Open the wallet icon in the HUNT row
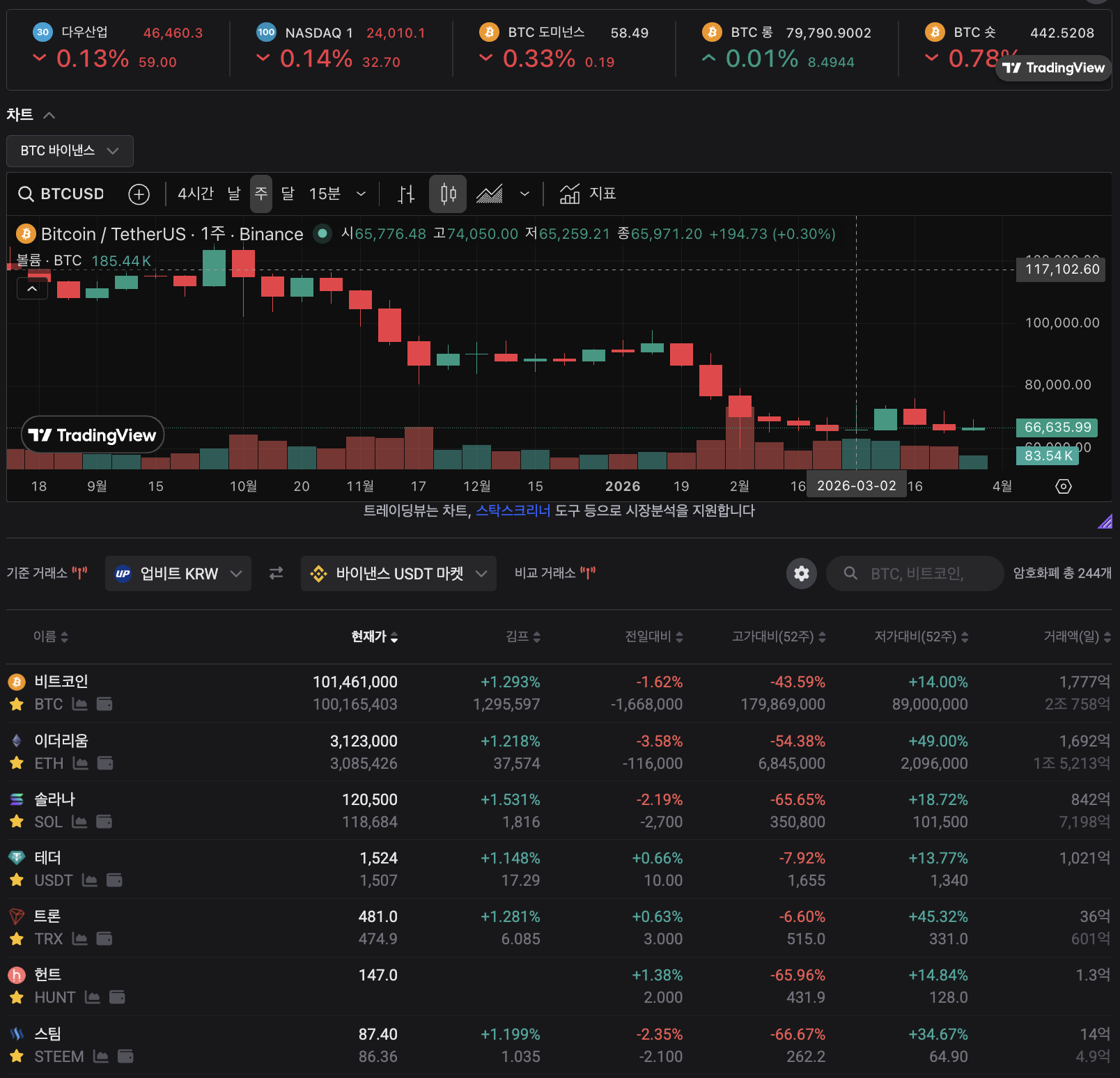 coord(117,997)
